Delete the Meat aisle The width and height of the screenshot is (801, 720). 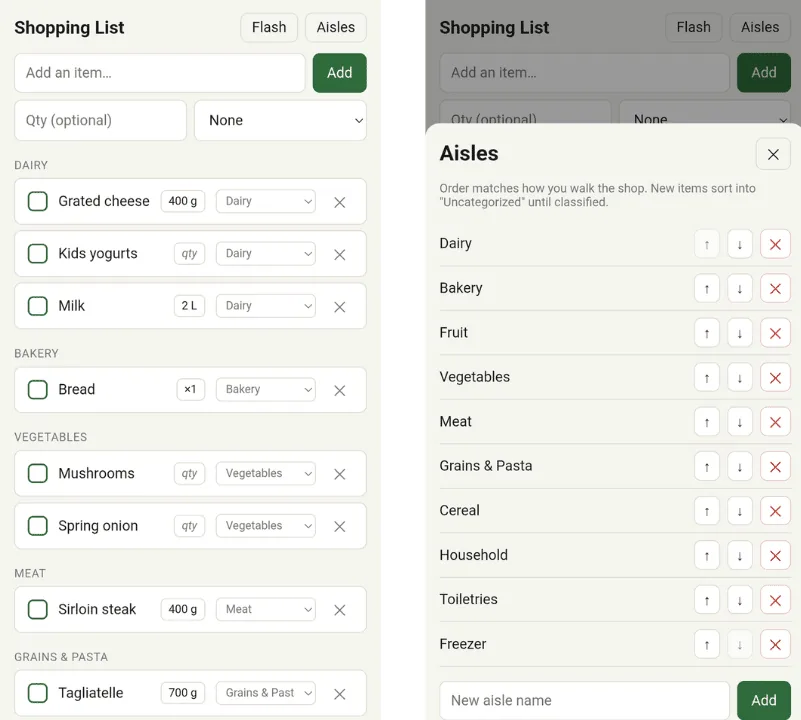coord(775,422)
